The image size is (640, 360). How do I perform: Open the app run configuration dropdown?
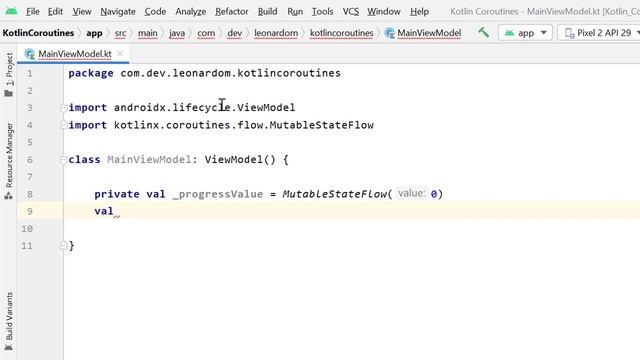click(525, 33)
